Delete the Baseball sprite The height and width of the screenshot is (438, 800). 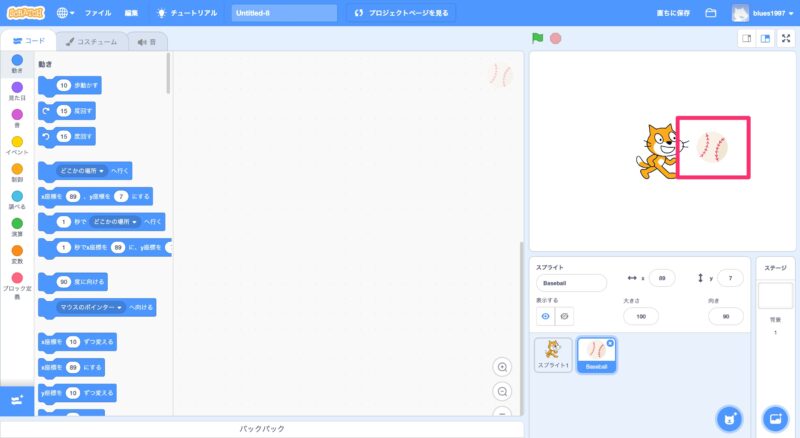coord(610,343)
